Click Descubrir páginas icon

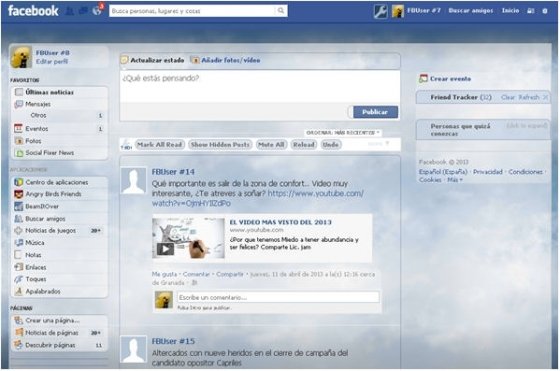coord(18,345)
